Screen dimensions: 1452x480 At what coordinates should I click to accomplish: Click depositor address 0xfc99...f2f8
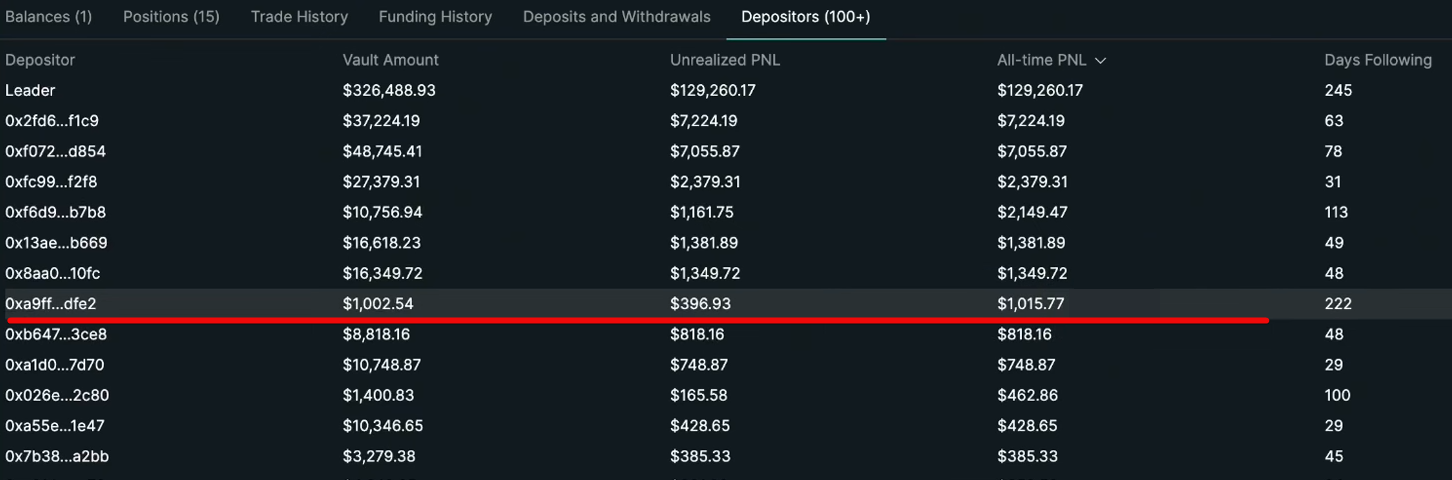[x=51, y=182]
